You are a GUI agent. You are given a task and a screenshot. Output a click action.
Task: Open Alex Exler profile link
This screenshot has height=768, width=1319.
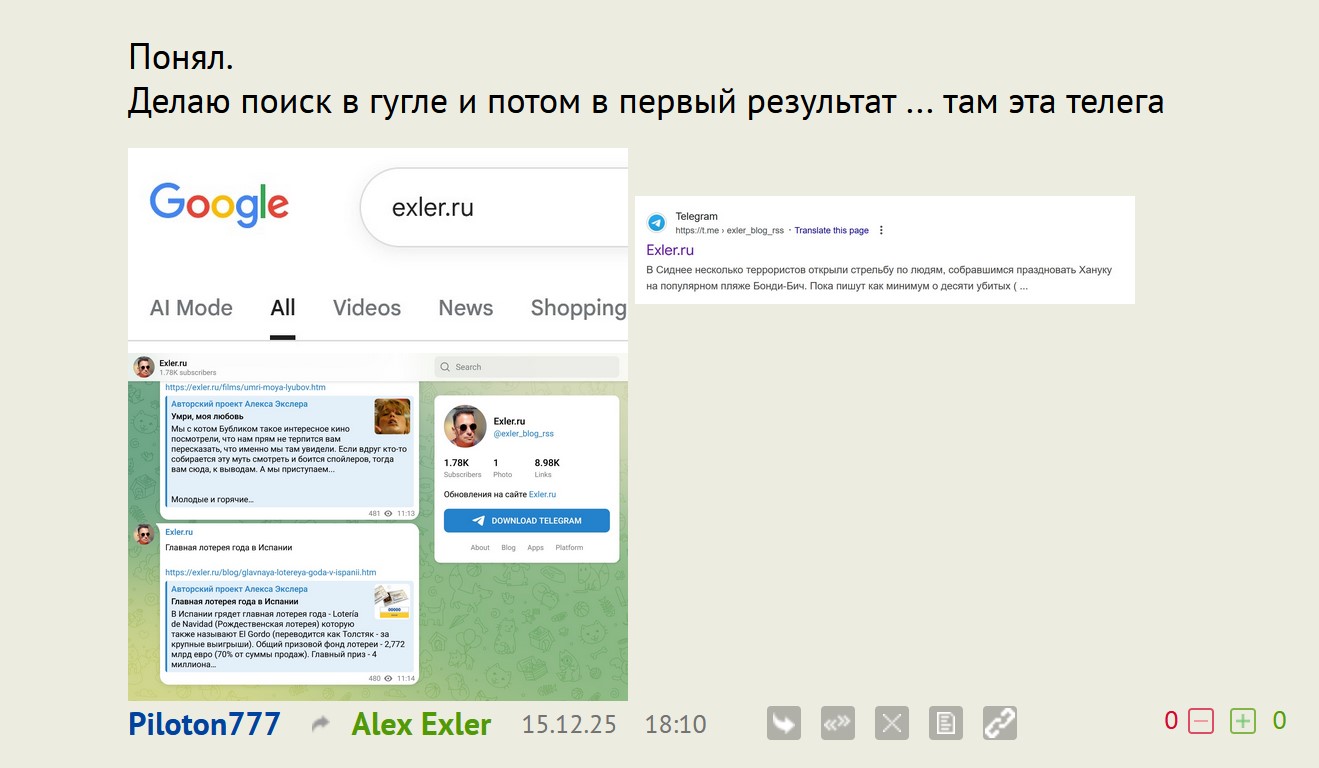(x=421, y=724)
